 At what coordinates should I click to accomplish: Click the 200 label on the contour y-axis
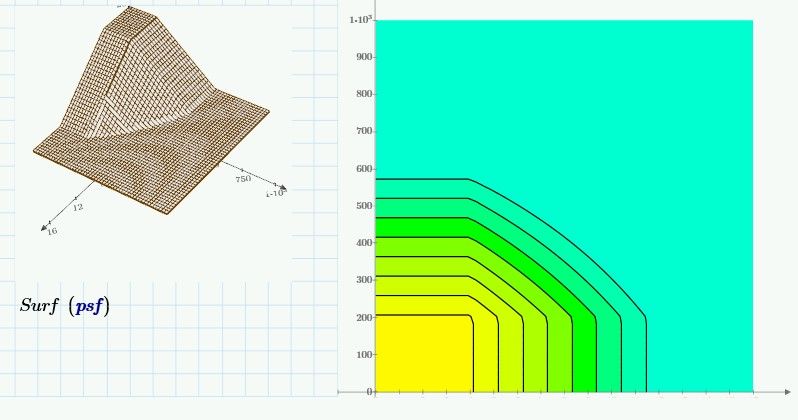coord(364,317)
